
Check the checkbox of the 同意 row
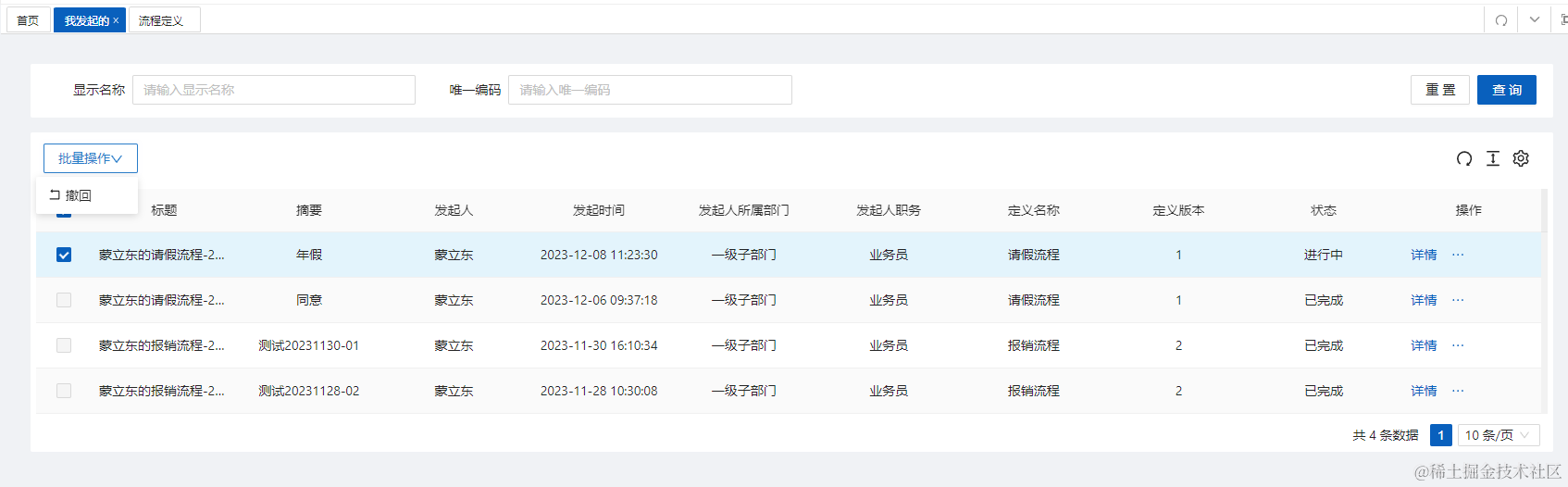pos(64,300)
